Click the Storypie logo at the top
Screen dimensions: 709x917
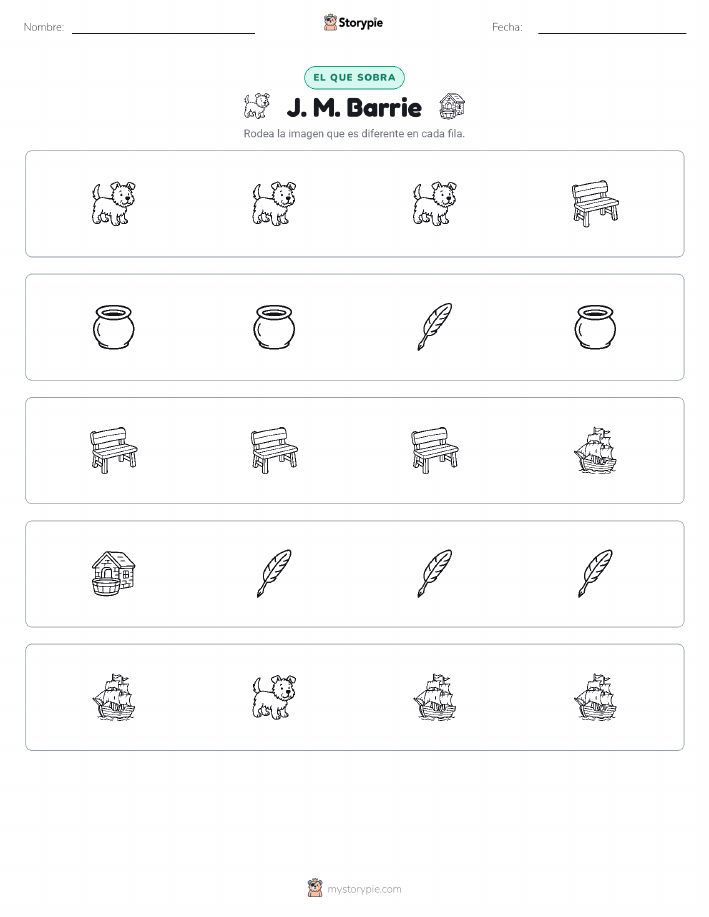tap(353, 23)
